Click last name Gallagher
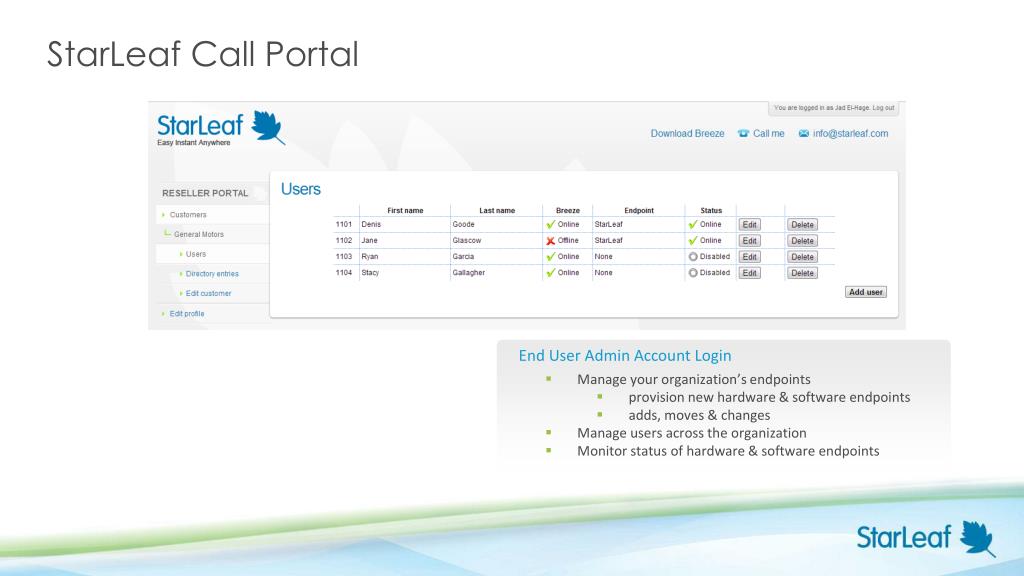Image resolution: width=1024 pixels, height=576 pixels. [469, 272]
